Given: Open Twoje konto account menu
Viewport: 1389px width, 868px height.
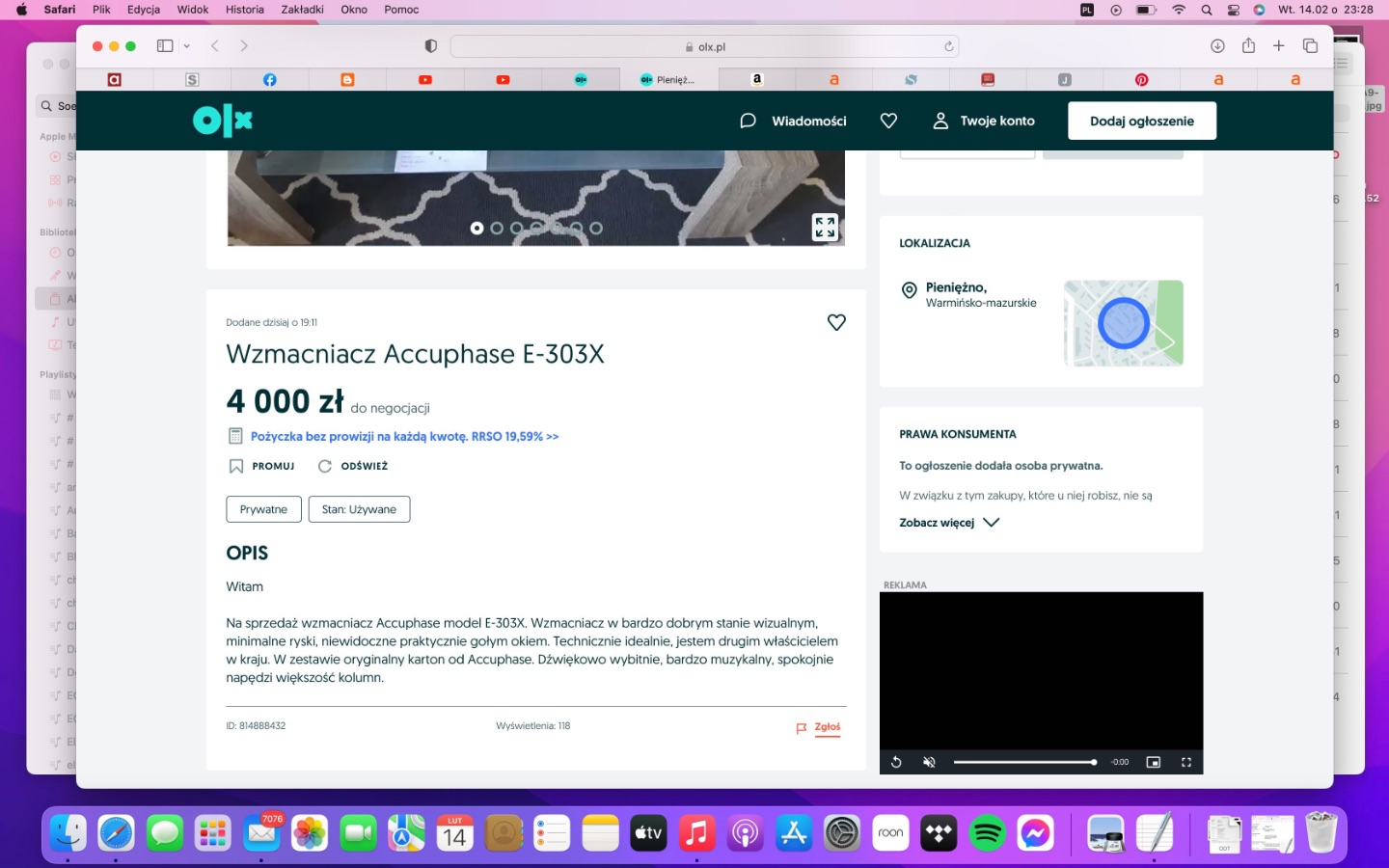Looking at the screenshot, I should [x=984, y=121].
